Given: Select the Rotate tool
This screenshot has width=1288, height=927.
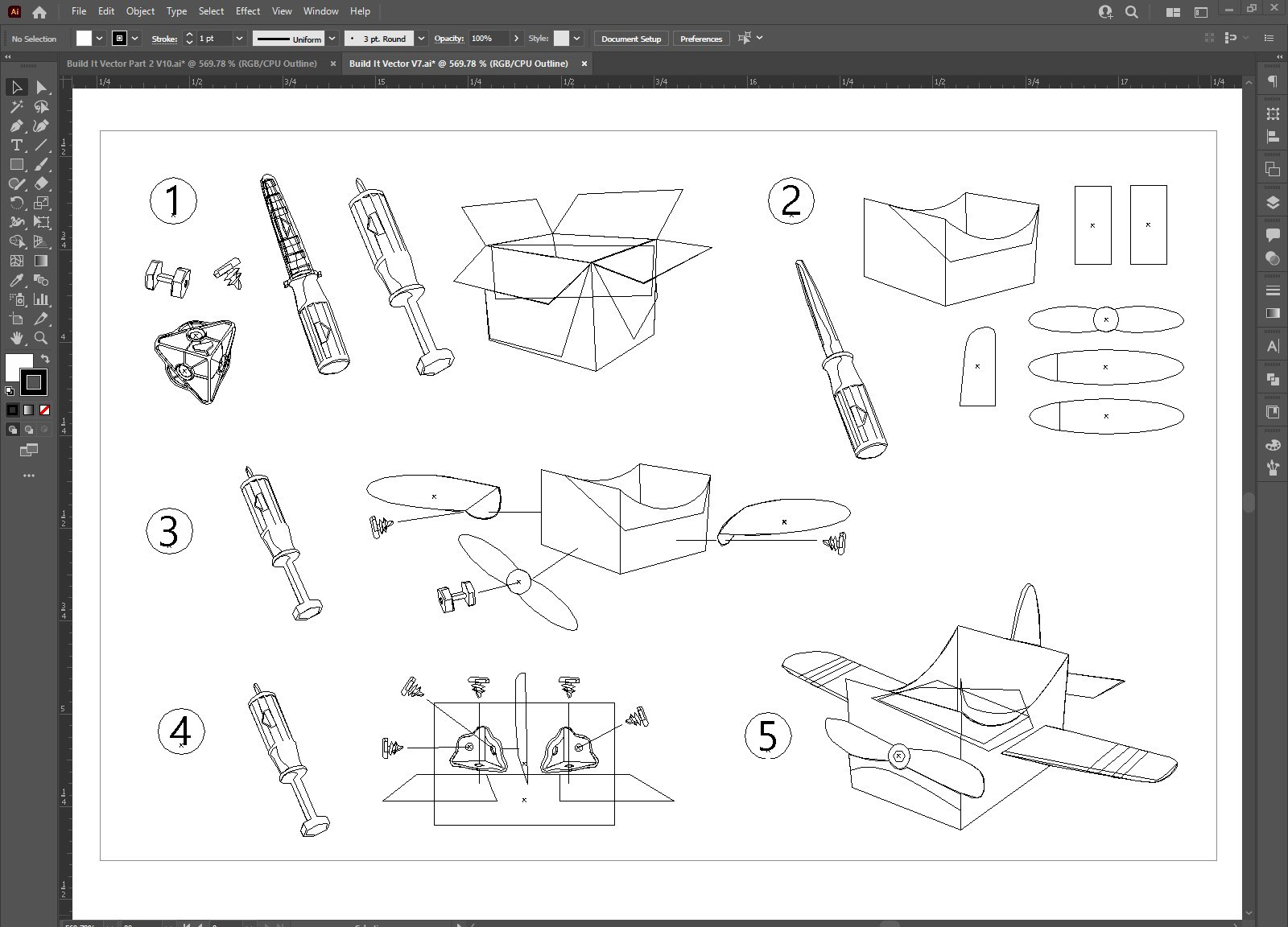Looking at the screenshot, I should (16, 203).
